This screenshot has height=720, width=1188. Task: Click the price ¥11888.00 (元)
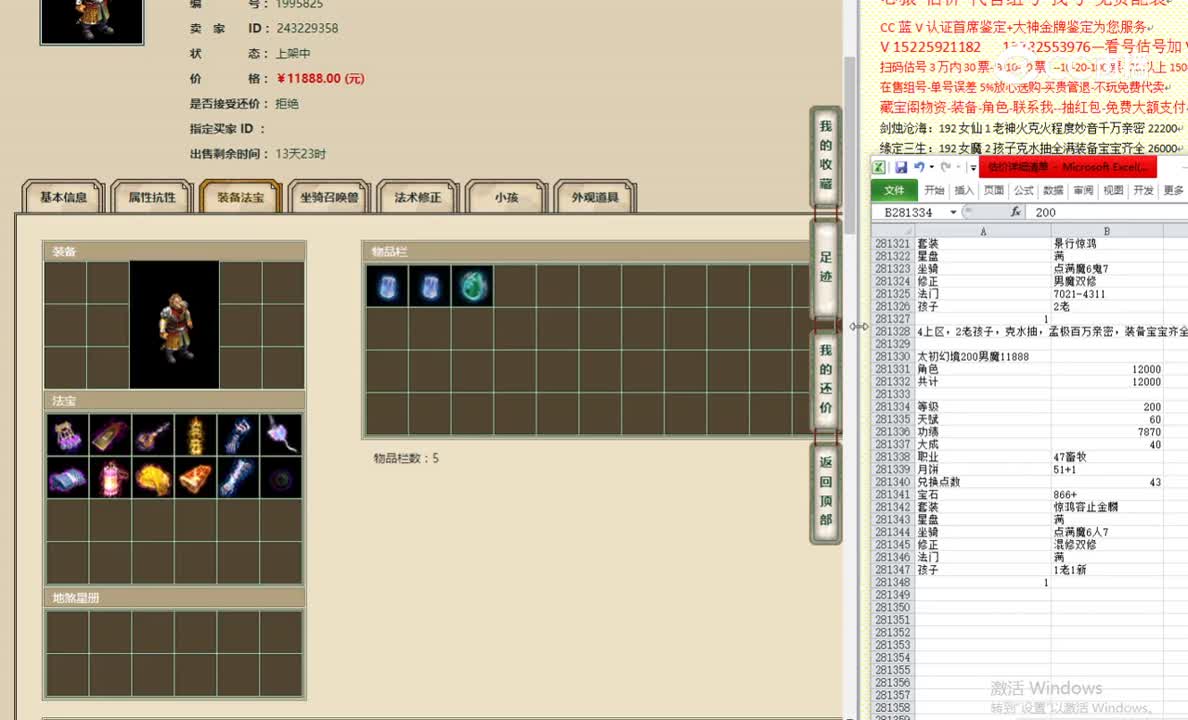tap(320, 79)
